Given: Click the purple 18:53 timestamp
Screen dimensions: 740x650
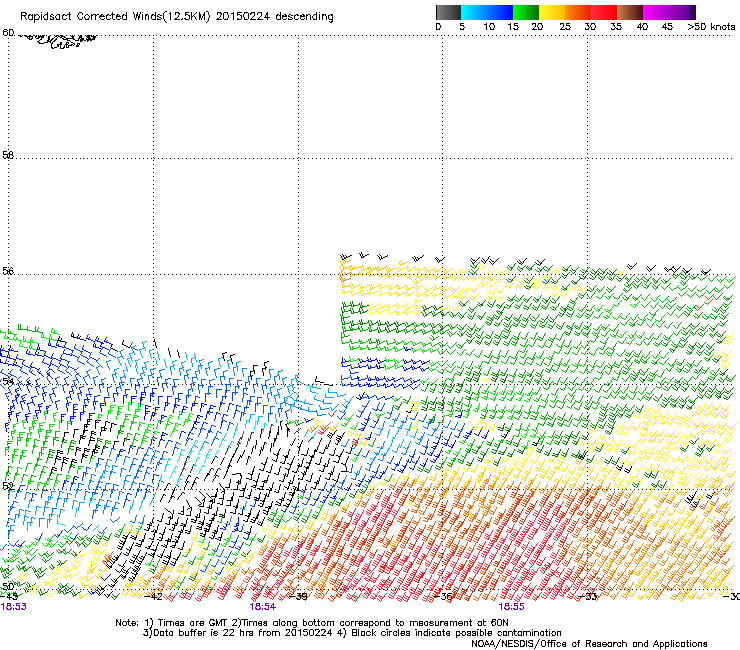Looking at the screenshot, I should click(13, 607).
